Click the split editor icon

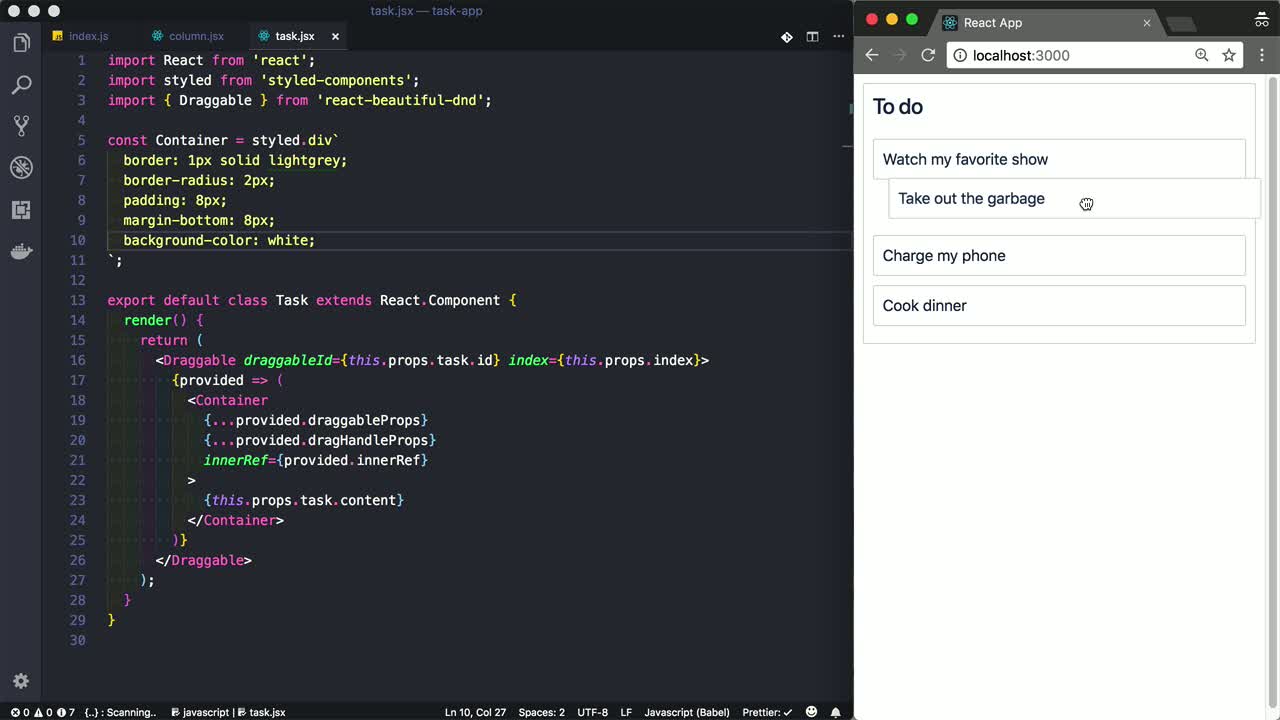tap(812, 37)
